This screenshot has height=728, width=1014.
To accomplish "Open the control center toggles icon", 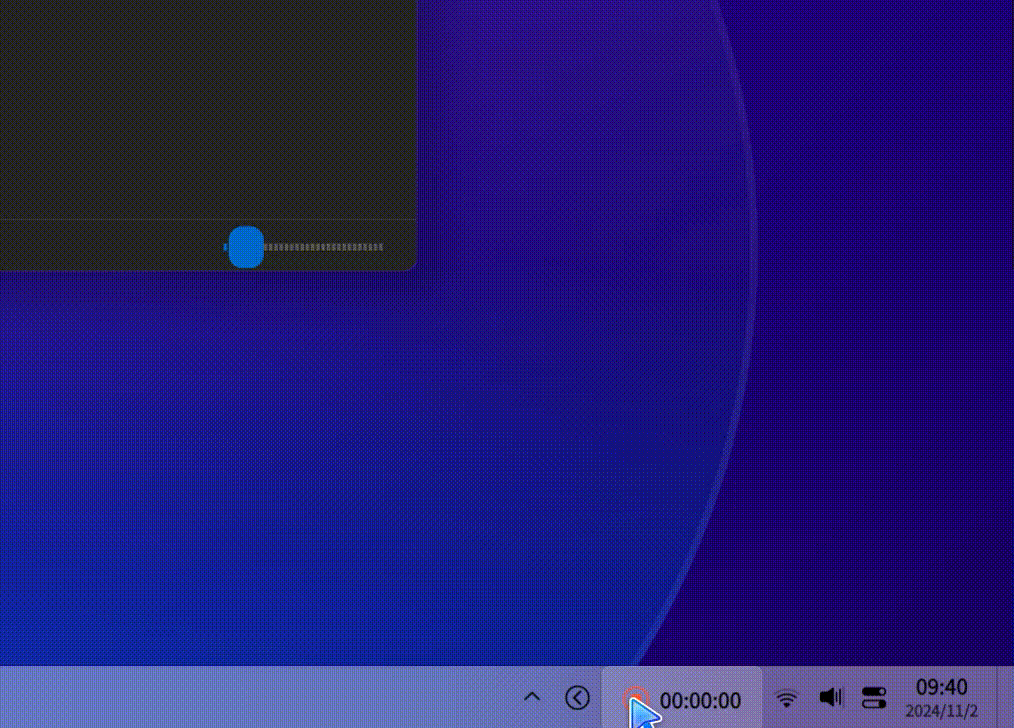I will 874,698.
